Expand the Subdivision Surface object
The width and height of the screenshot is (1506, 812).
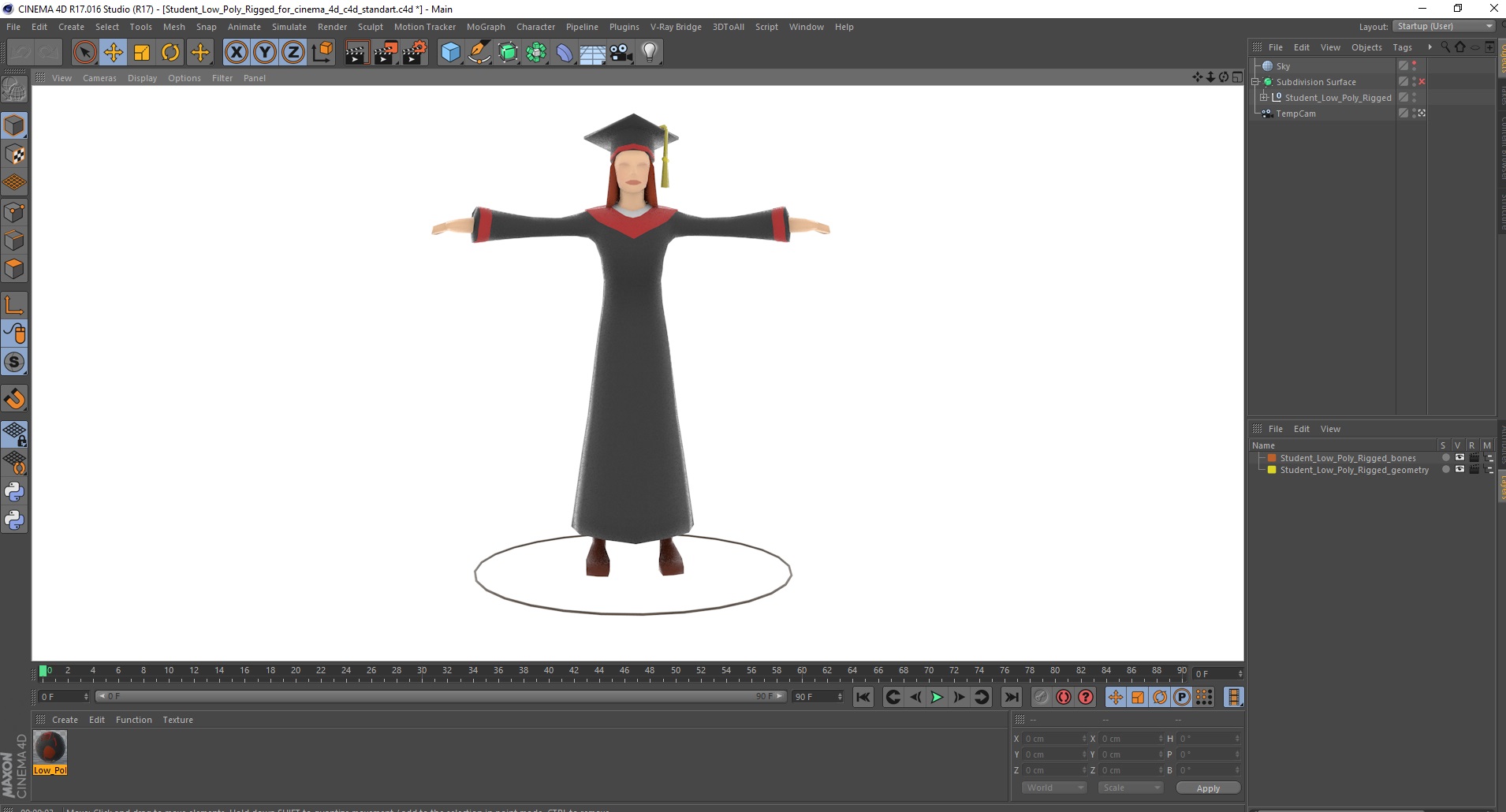[x=1255, y=82]
